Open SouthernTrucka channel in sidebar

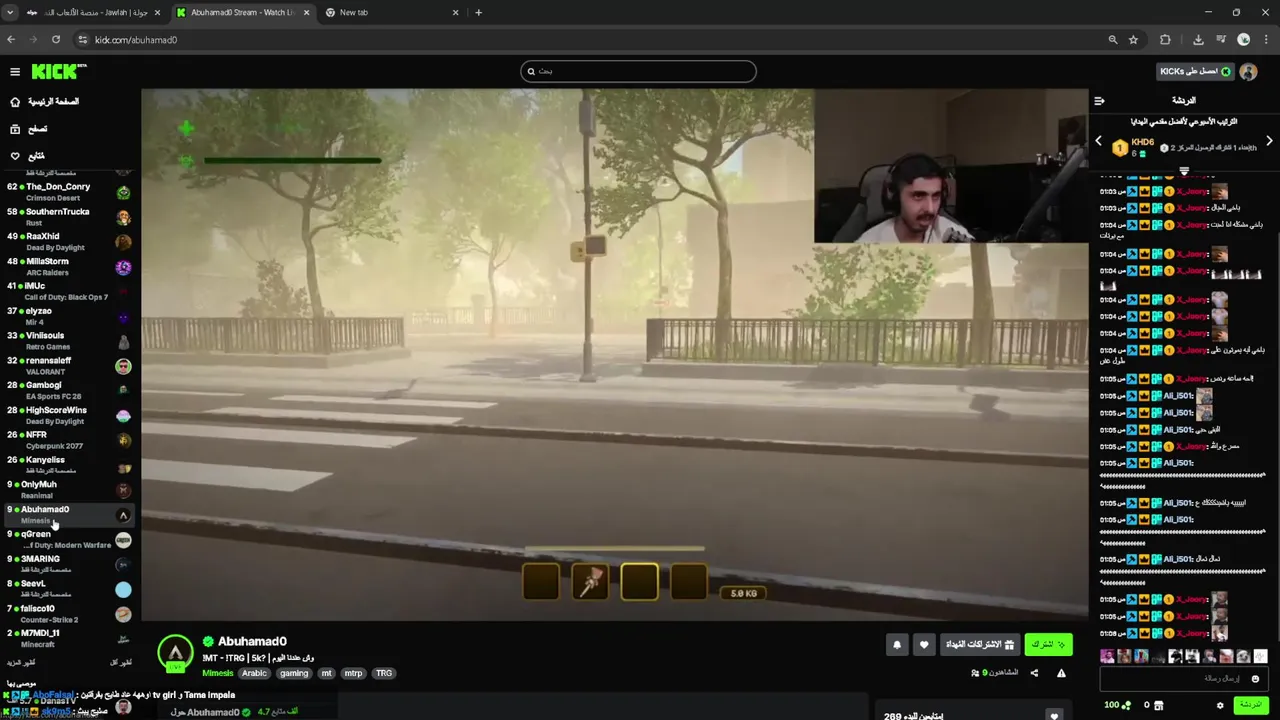68,217
